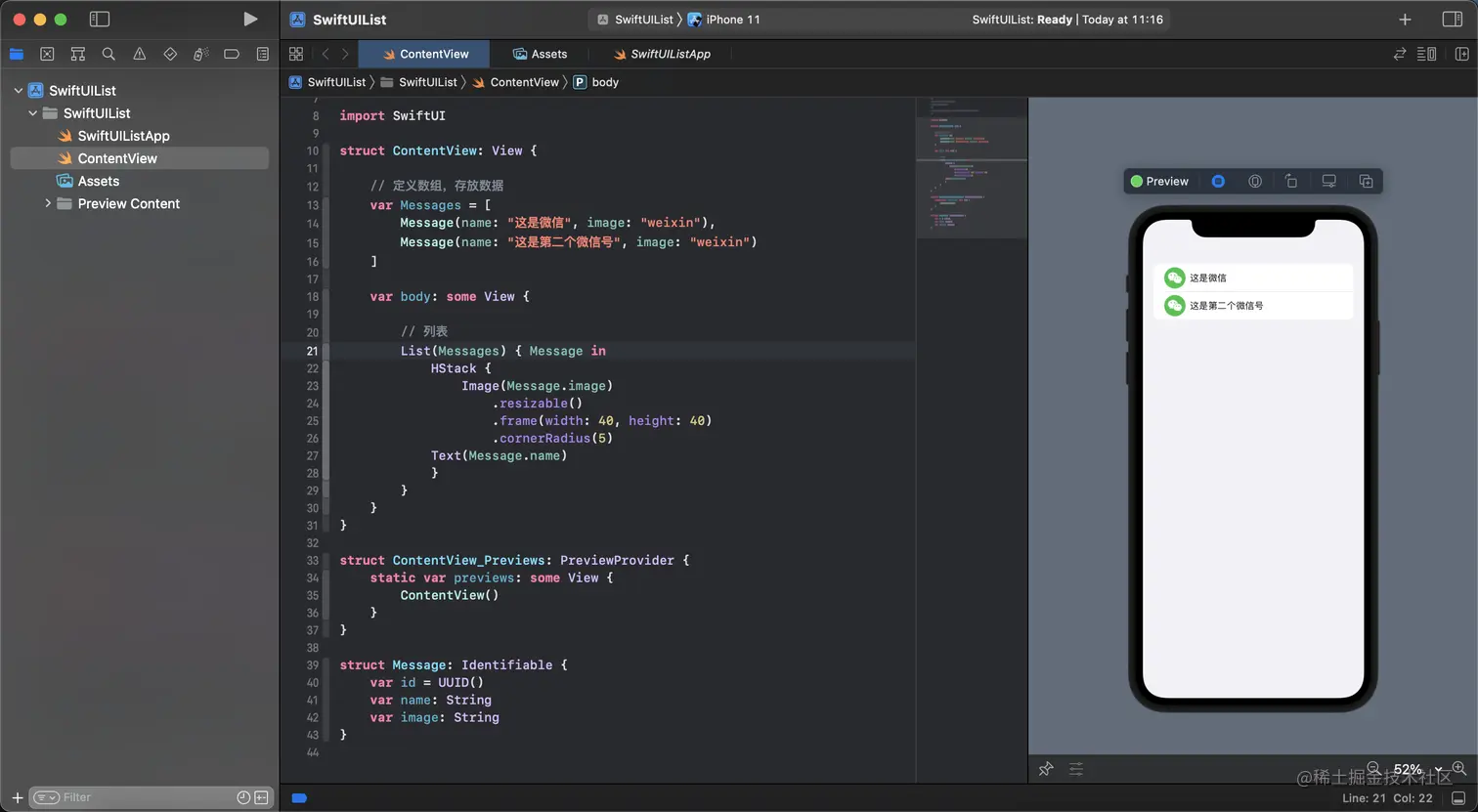Collapse the SwiftUIList project root
Screen dimensions: 1478x812
pyautogui.click(x=19, y=91)
